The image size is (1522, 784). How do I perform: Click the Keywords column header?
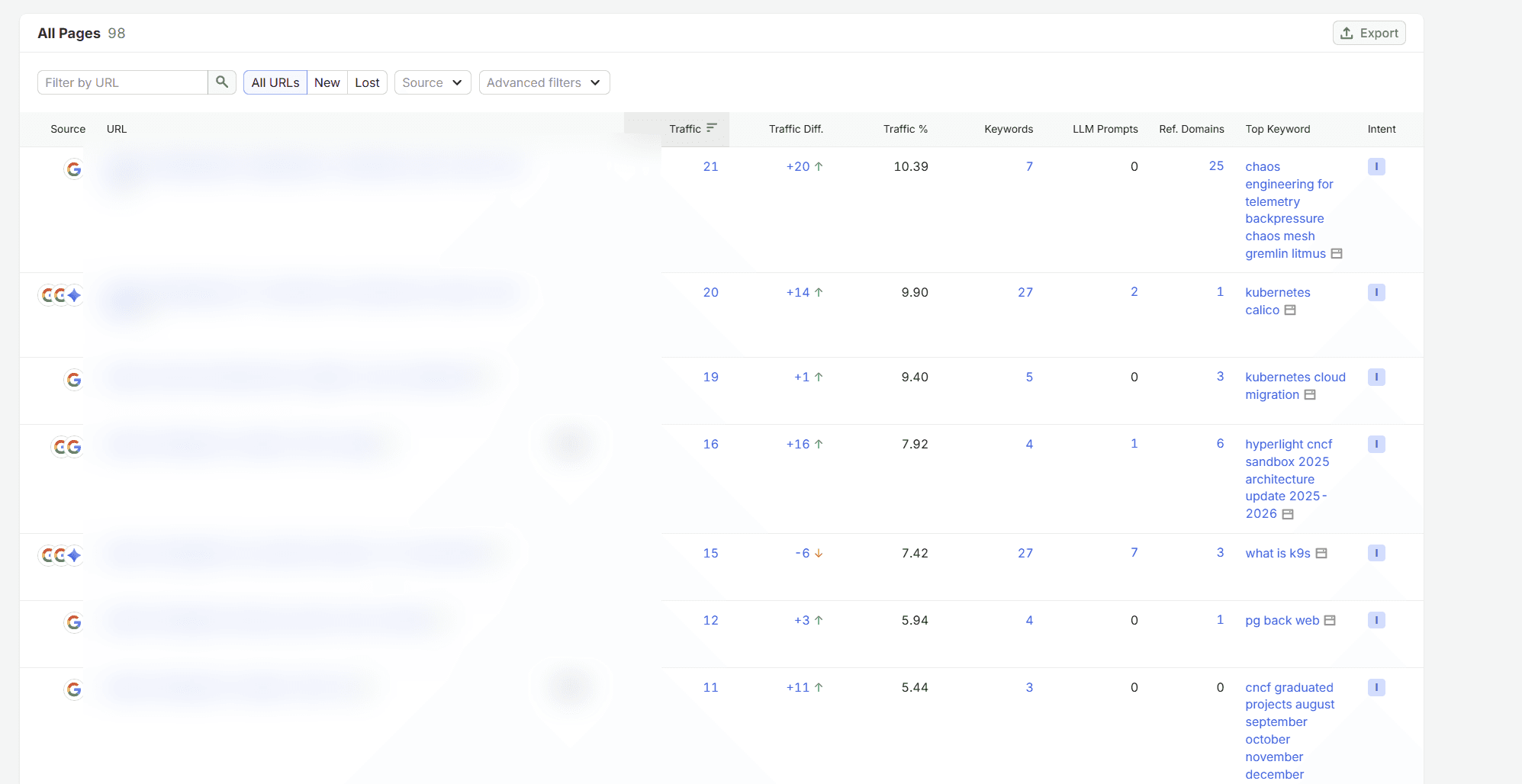pos(1009,129)
